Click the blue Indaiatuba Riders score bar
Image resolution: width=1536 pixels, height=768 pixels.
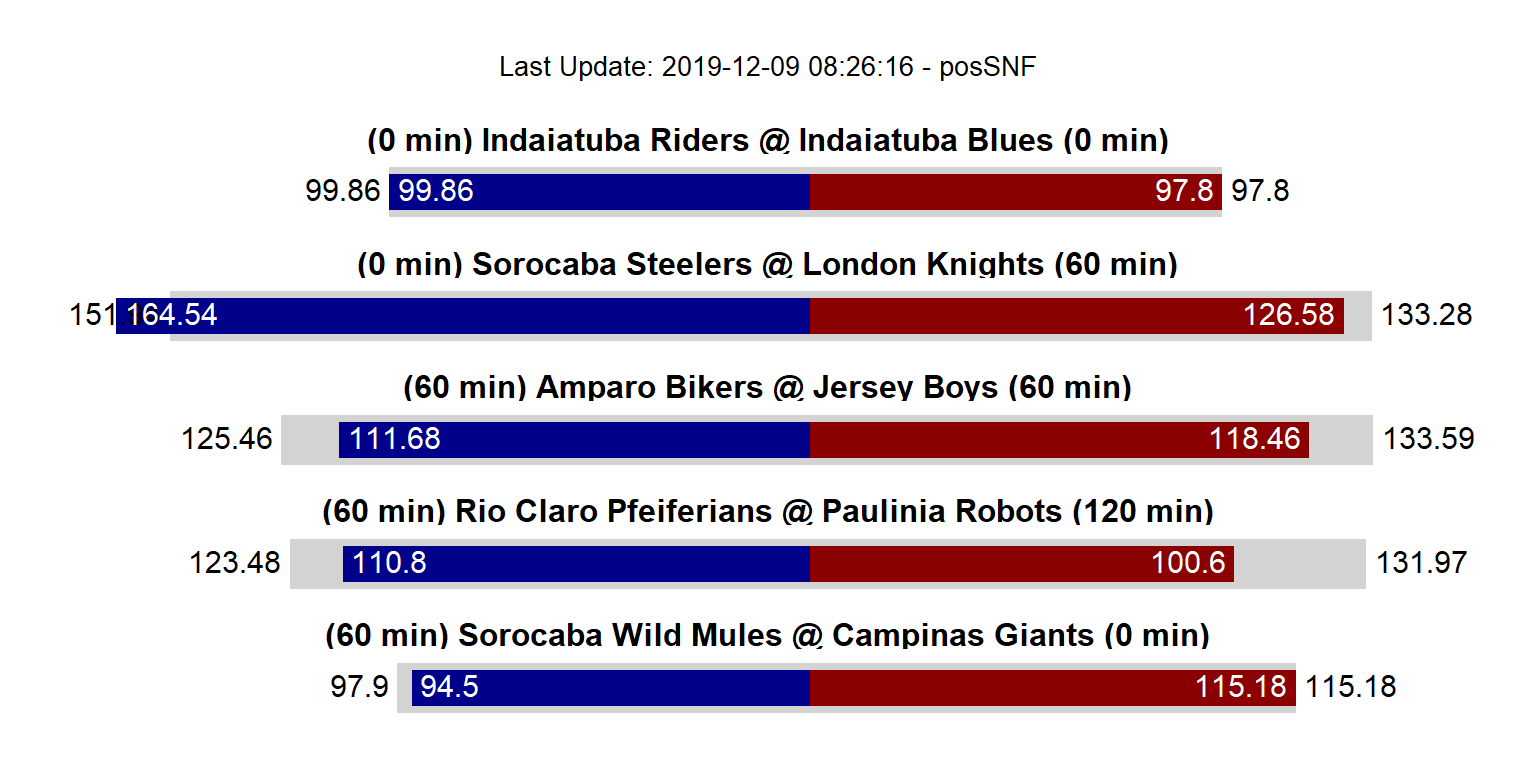click(x=600, y=192)
